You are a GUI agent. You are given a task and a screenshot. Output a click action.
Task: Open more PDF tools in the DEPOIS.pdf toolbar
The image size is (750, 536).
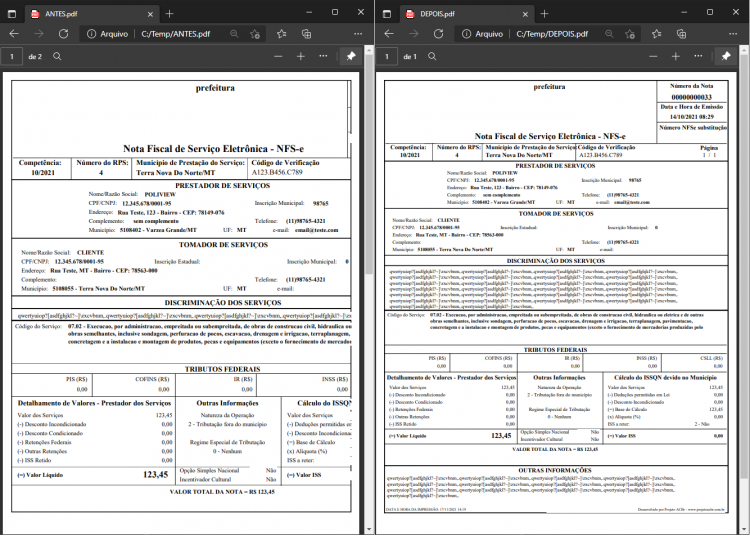tap(698, 56)
